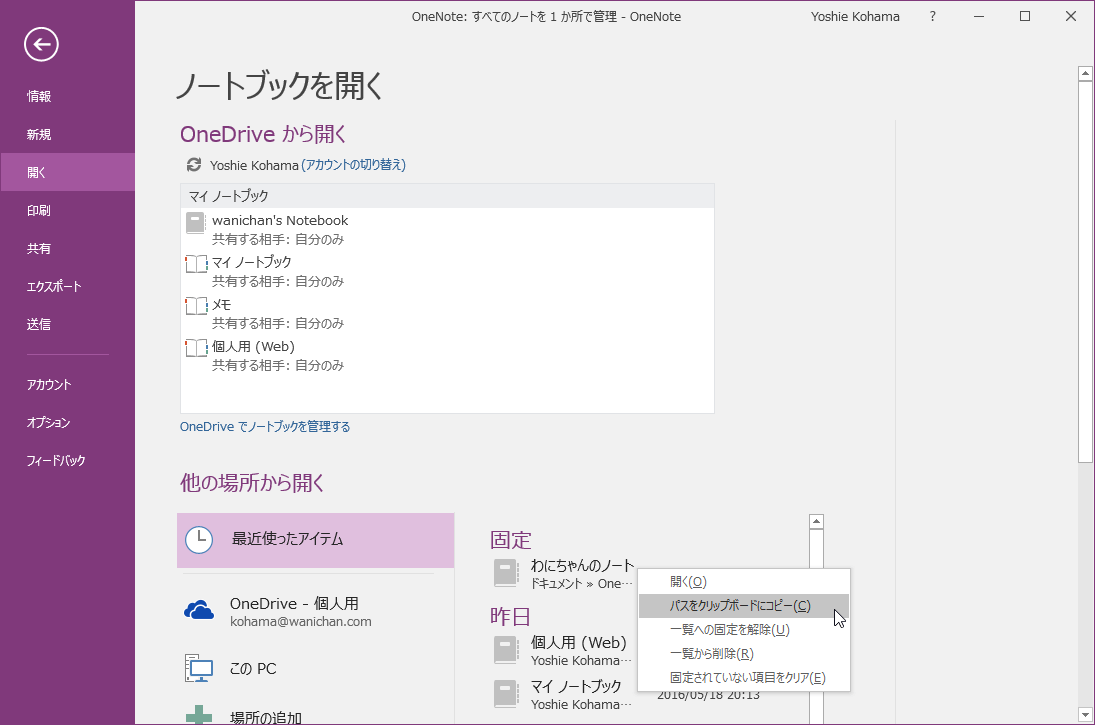Select この PC location

pyautogui.click(x=316, y=668)
